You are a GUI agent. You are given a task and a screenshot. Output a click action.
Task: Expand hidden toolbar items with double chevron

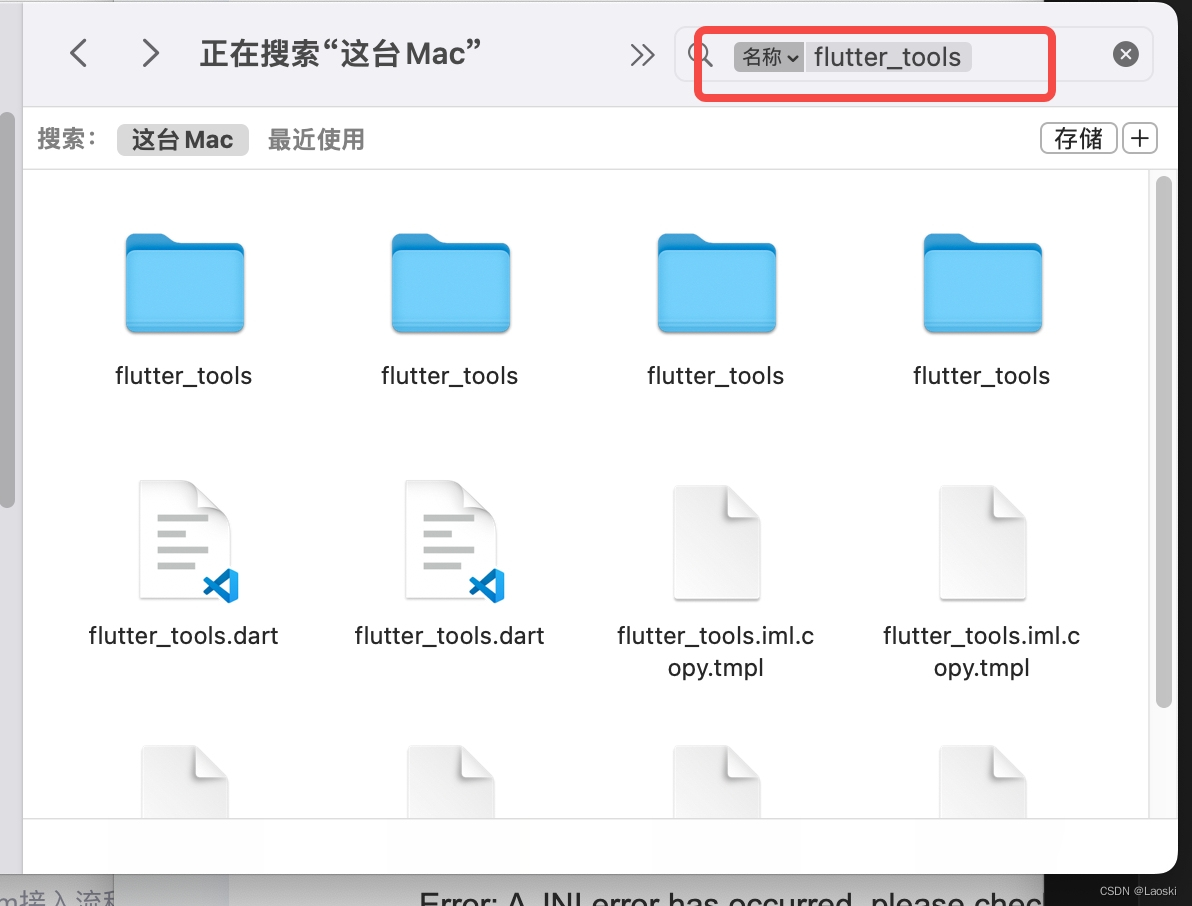click(x=642, y=55)
